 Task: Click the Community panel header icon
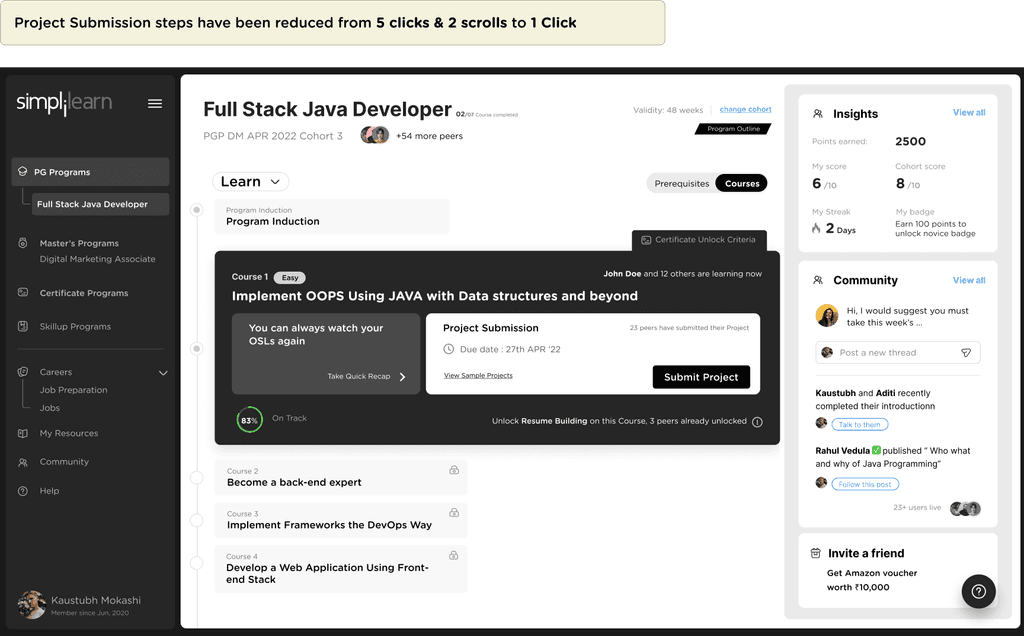(x=818, y=280)
